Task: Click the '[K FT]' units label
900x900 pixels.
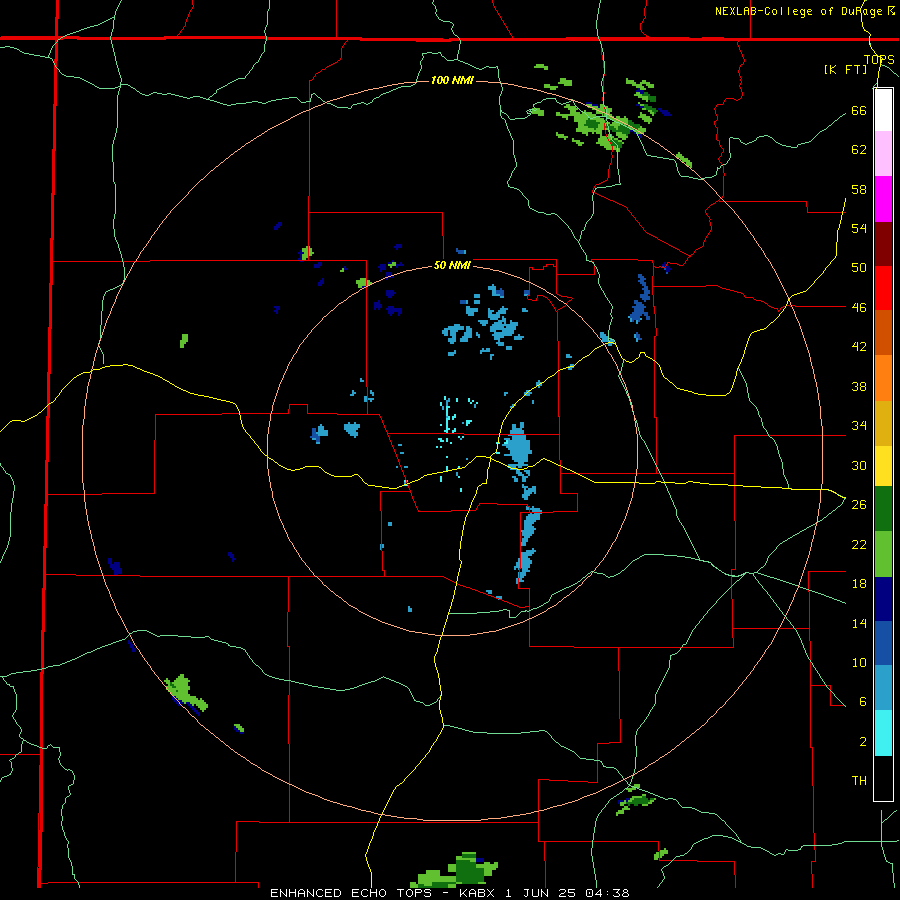Action: tap(845, 70)
